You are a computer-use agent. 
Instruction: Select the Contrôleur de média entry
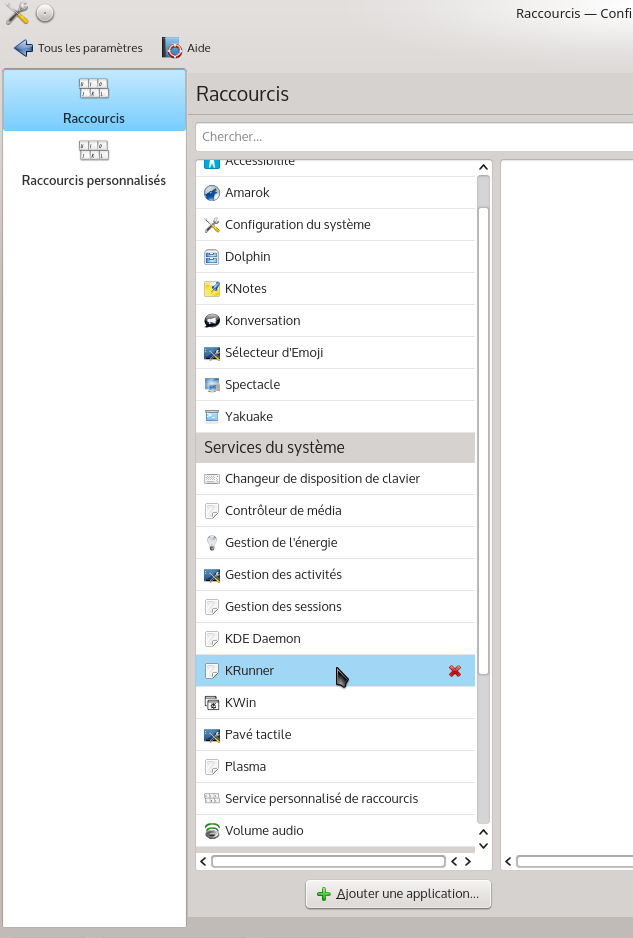[x=336, y=511]
